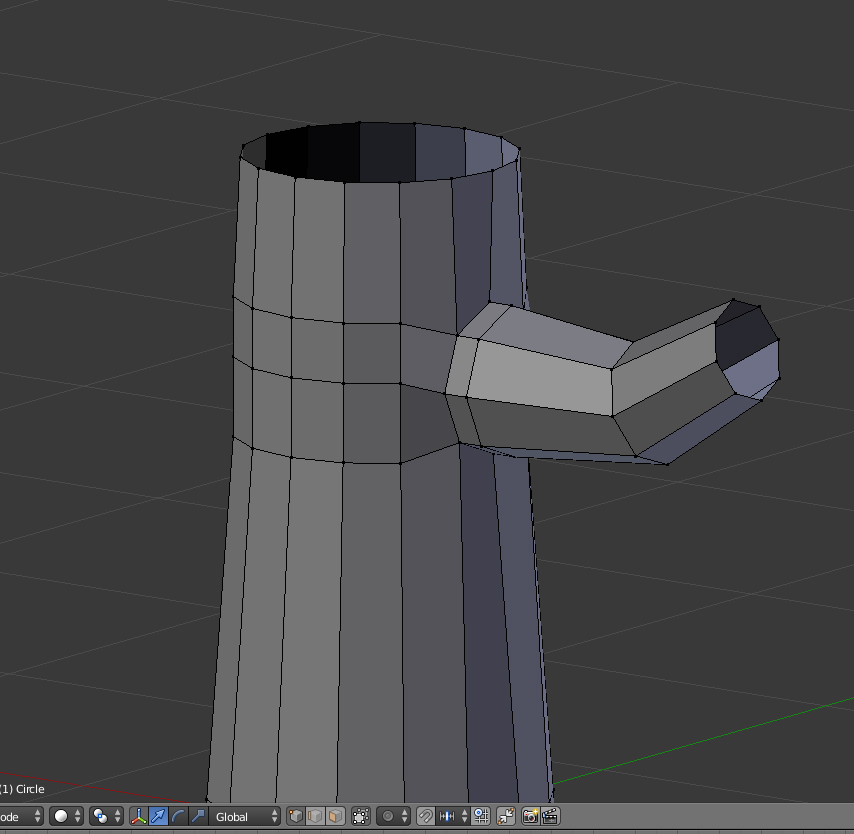Switch to face select mode
Image resolution: width=854 pixels, height=834 pixels.
pos(335,816)
